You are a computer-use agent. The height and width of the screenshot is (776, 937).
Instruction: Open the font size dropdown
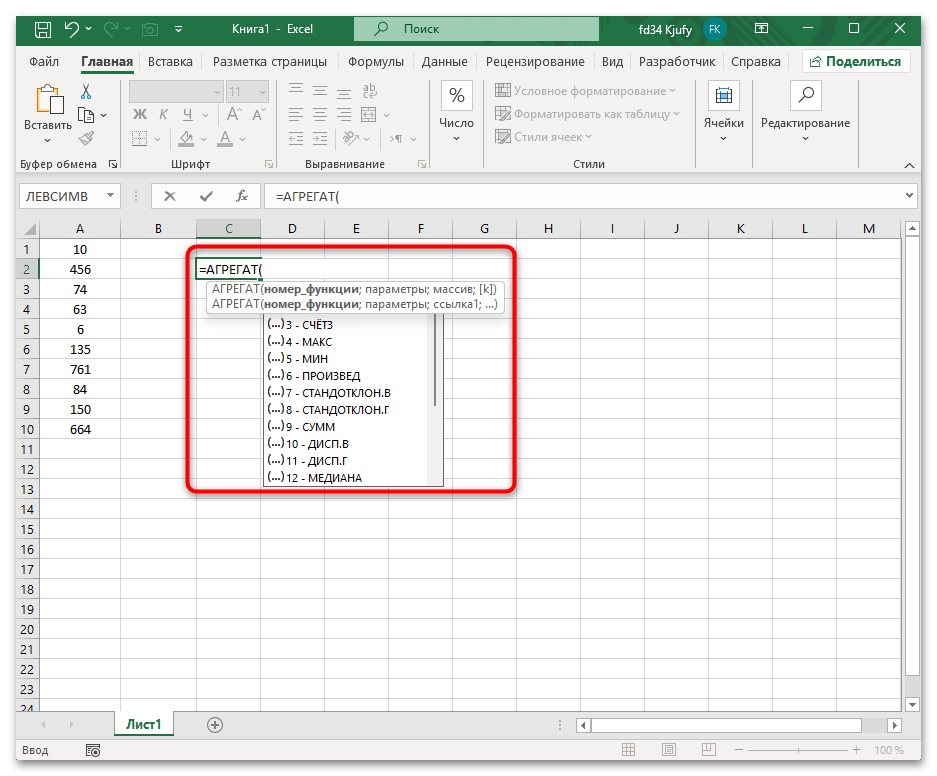(262, 92)
